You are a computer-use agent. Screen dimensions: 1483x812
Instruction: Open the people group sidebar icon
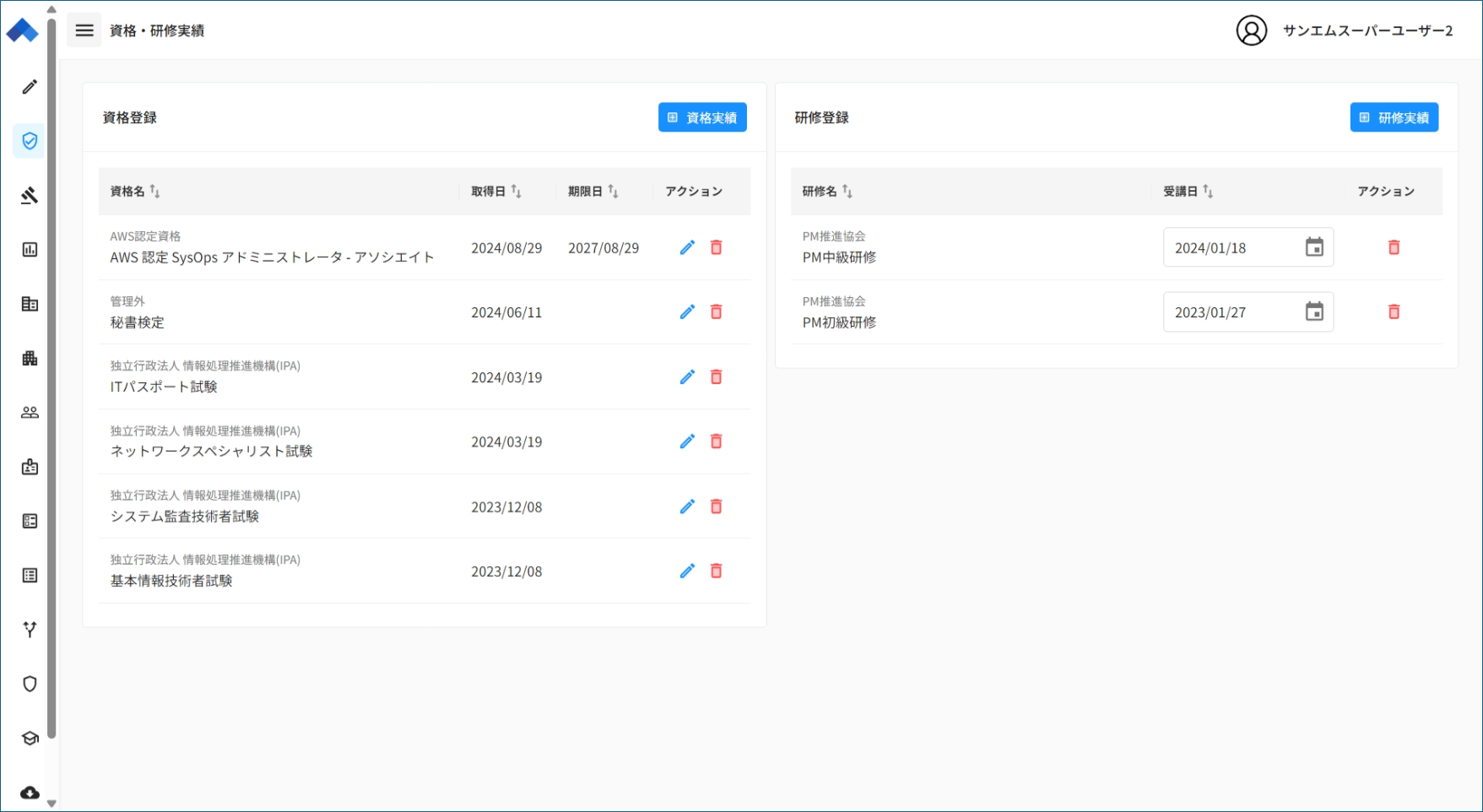coord(30,413)
